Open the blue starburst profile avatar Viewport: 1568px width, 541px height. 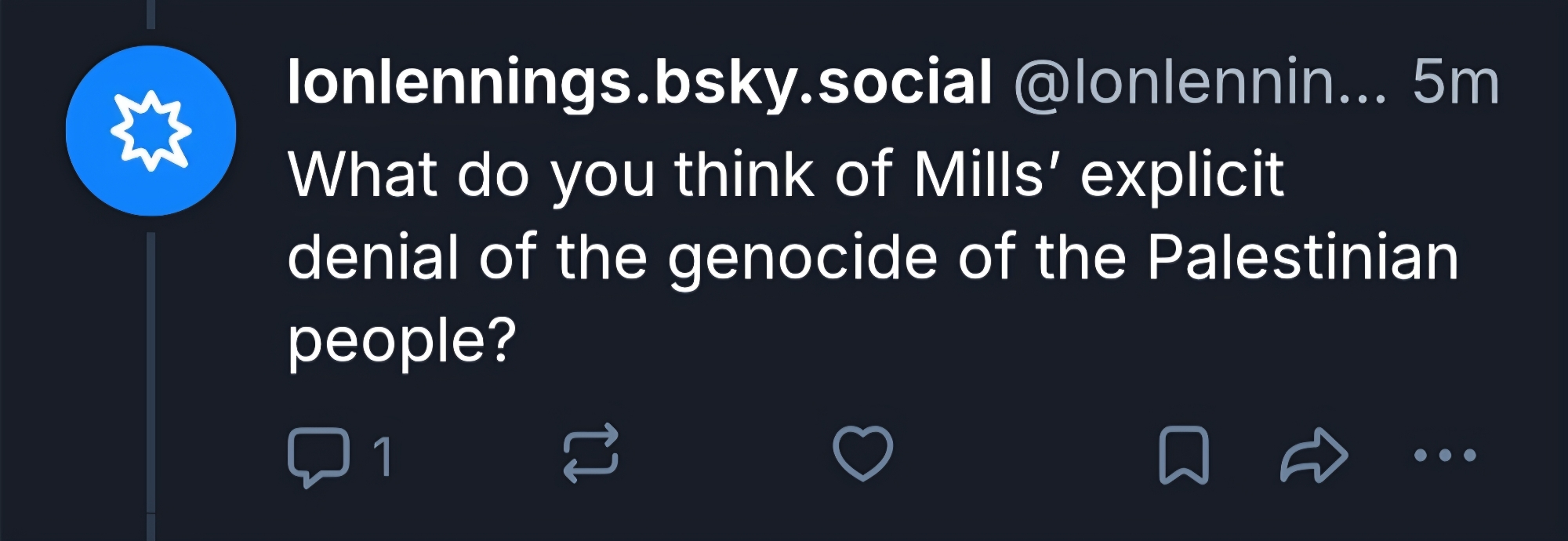pos(151,131)
